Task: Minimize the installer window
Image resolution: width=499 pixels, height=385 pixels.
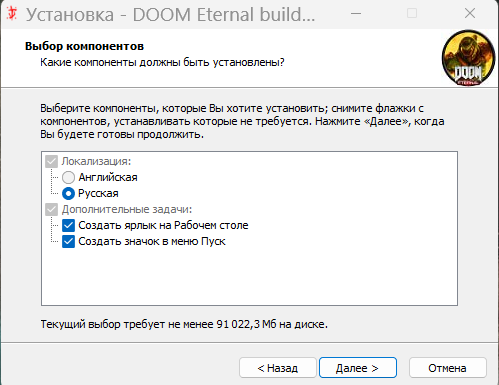Action: (x=356, y=14)
